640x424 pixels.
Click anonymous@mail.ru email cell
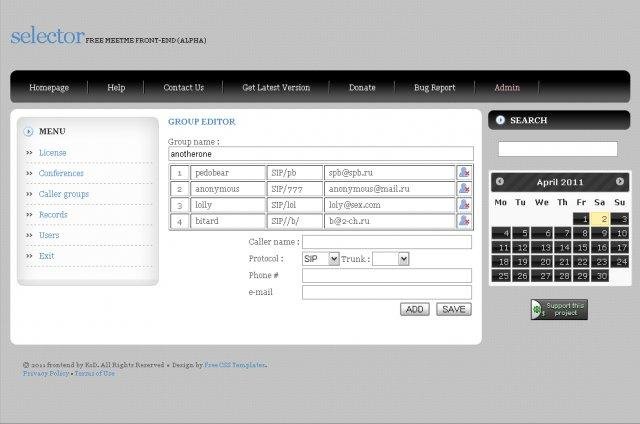point(389,189)
